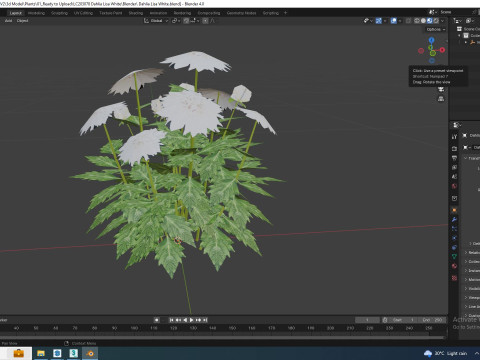
Task: Switch to the Shading workspace
Action: click(x=136, y=13)
